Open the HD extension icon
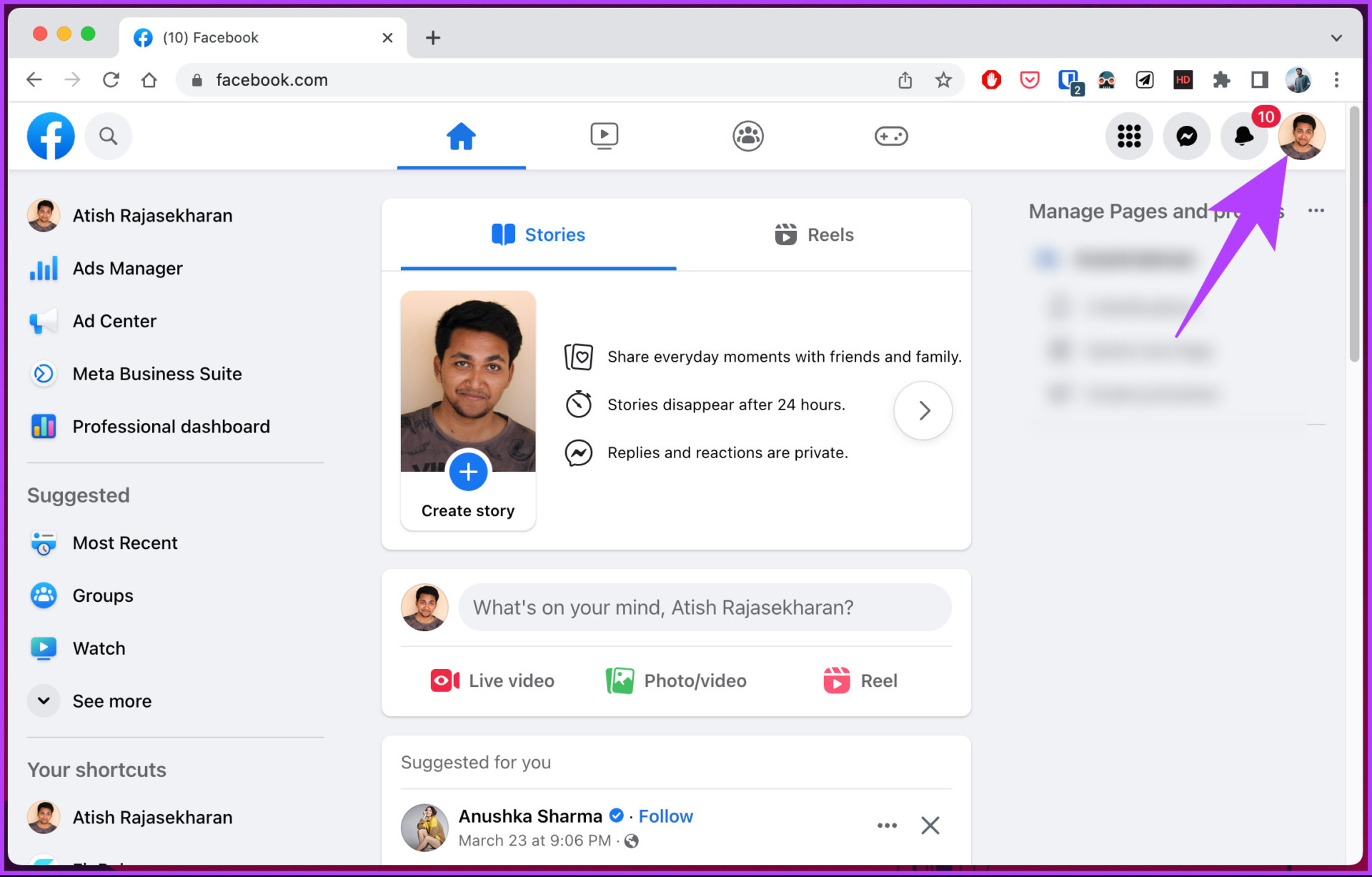This screenshot has height=877, width=1372. coord(1183,79)
